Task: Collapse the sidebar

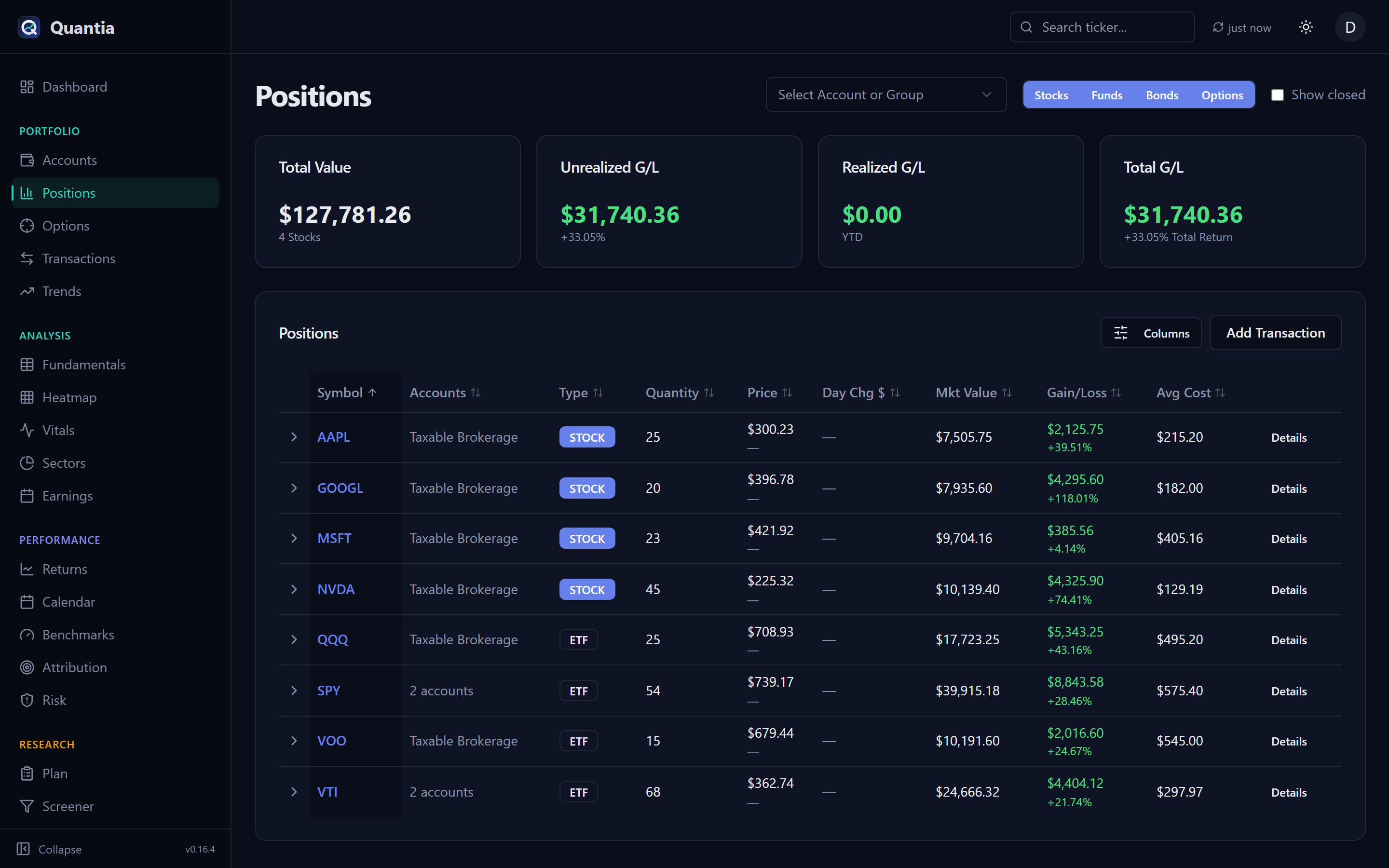Action: (x=49, y=849)
